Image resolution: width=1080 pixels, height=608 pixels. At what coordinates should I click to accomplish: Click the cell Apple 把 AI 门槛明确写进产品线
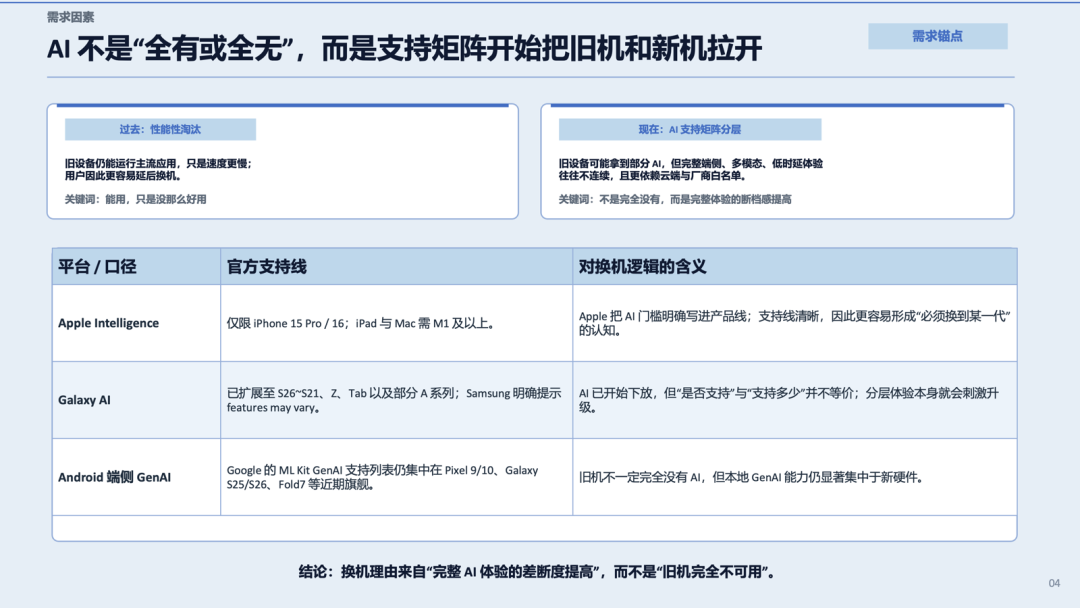click(794, 323)
